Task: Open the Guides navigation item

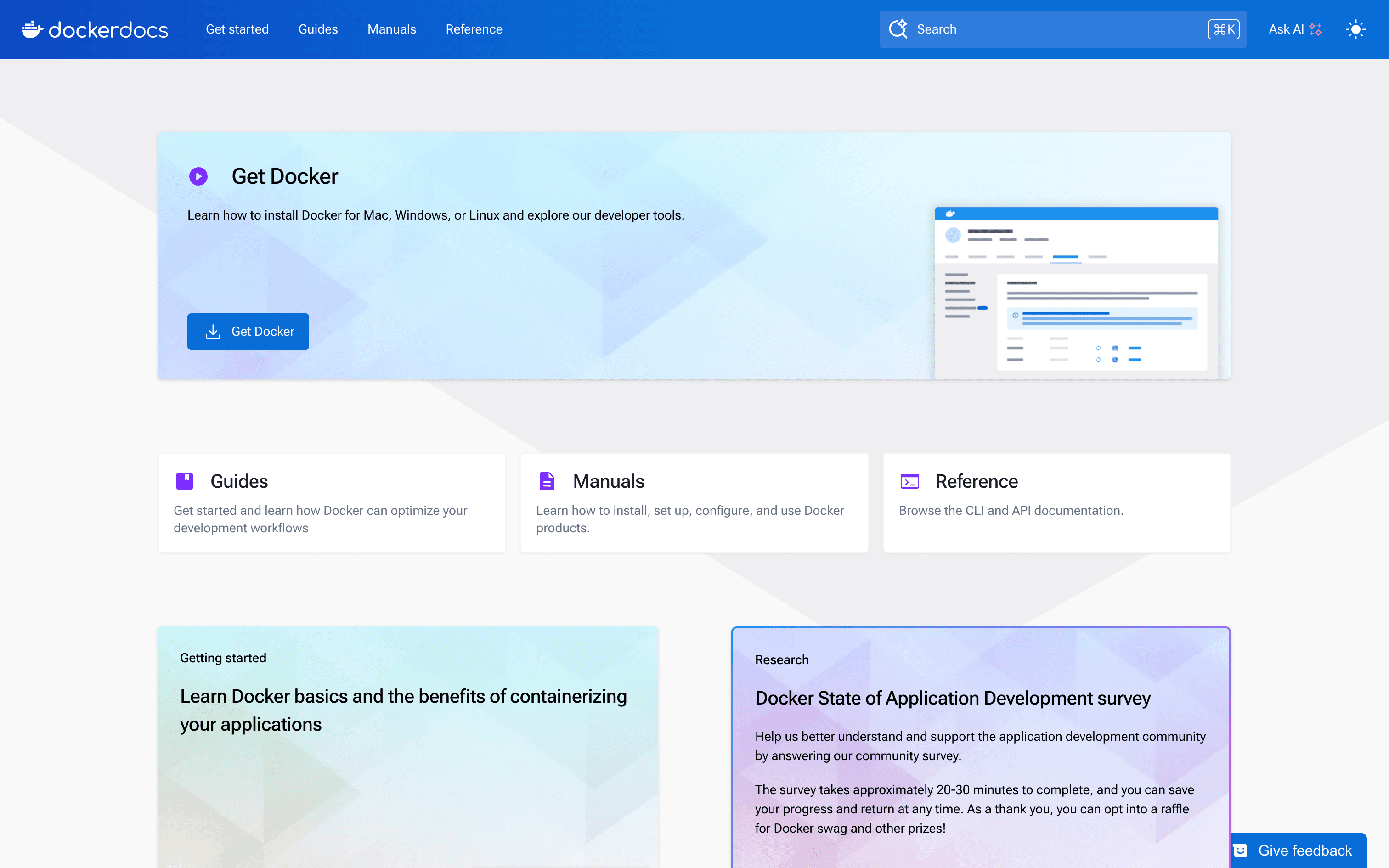Action: (318, 29)
